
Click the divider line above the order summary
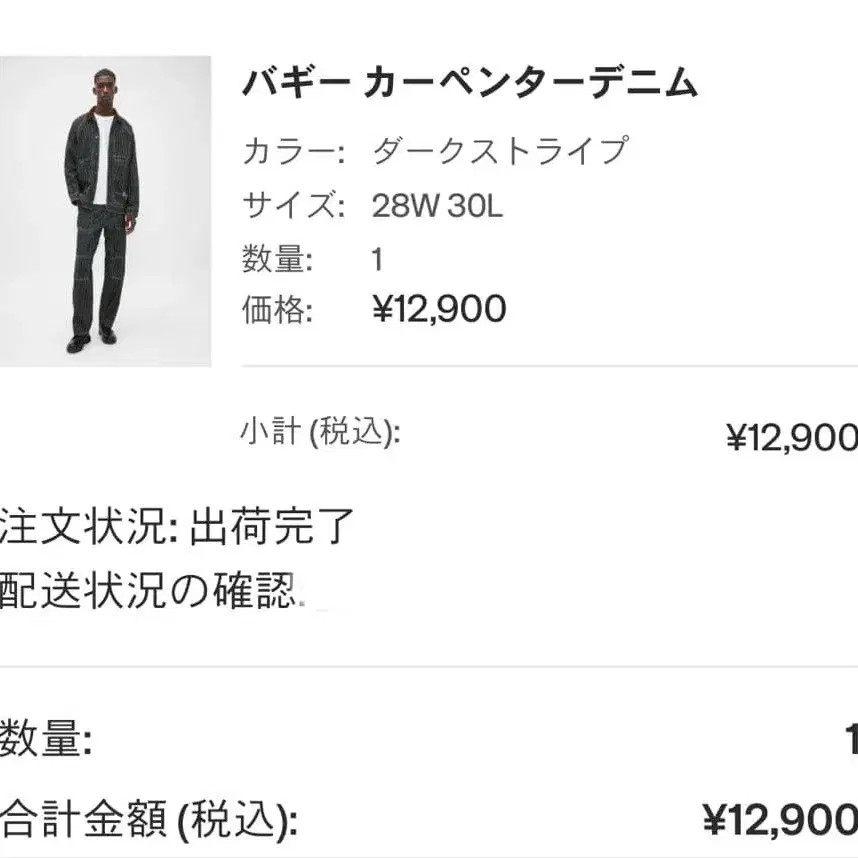coord(429,667)
